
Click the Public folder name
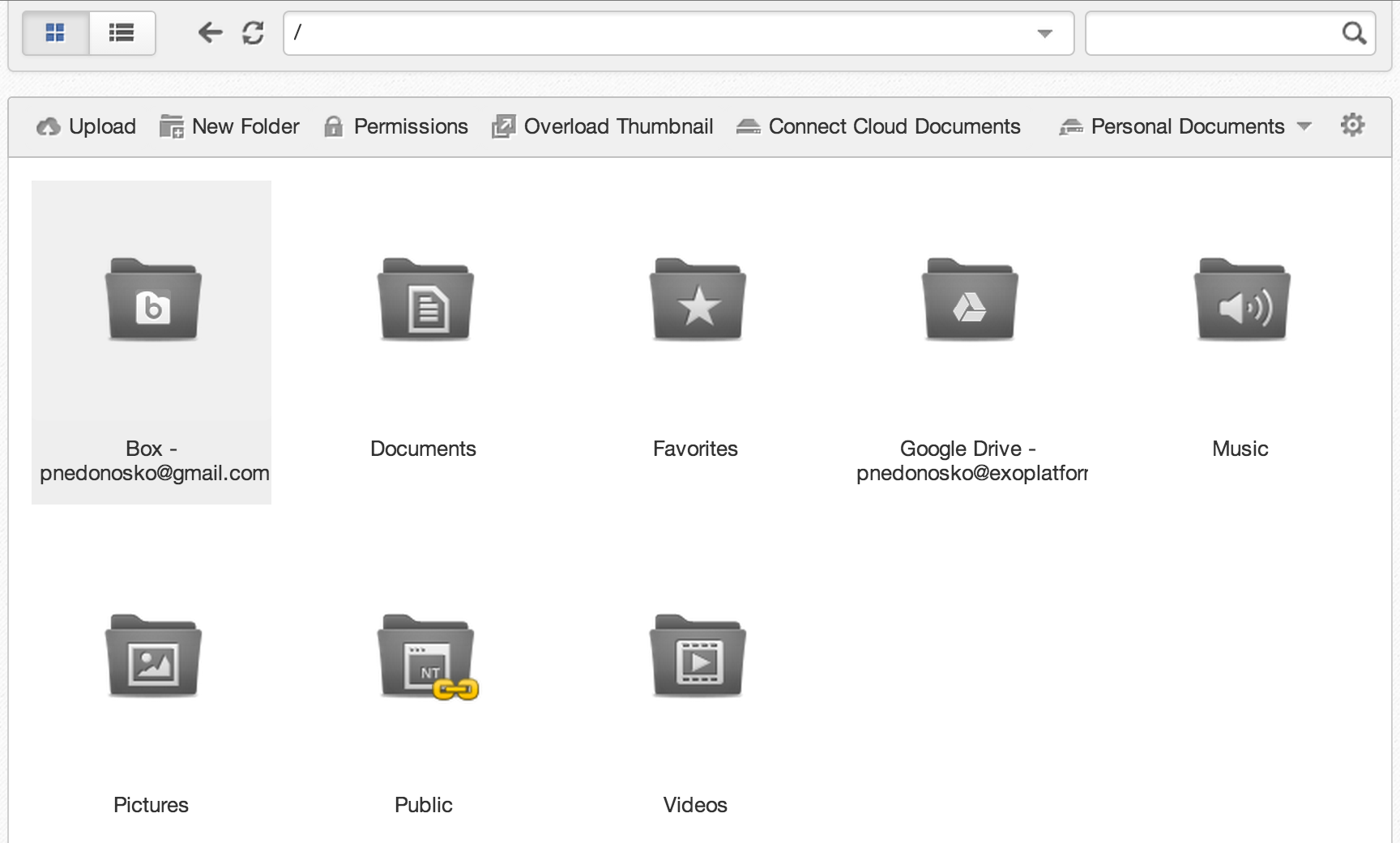[x=423, y=805]
